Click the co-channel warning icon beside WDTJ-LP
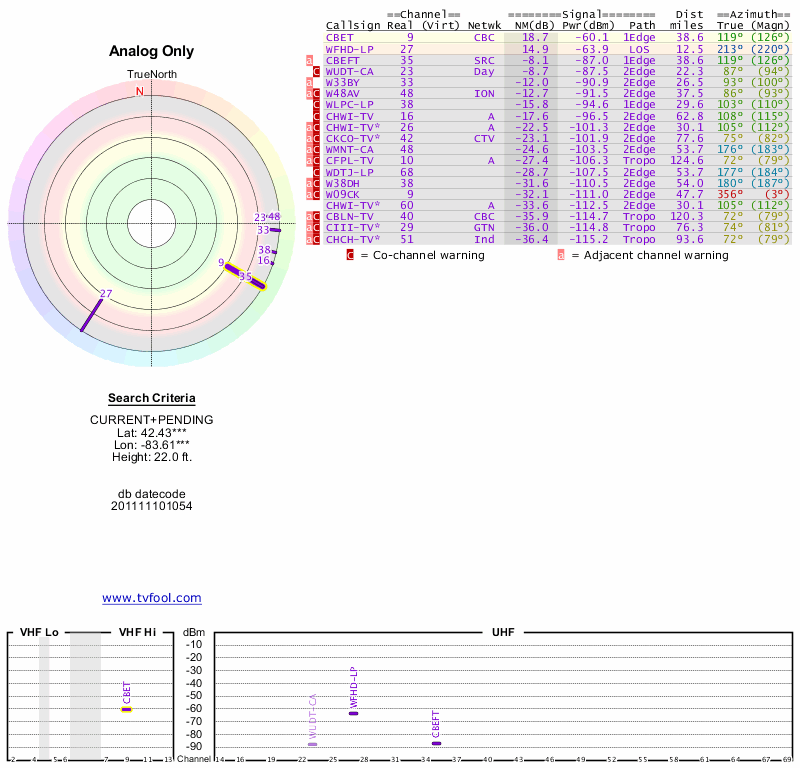The width and height of the screenshot is (800, 768). 316,171
